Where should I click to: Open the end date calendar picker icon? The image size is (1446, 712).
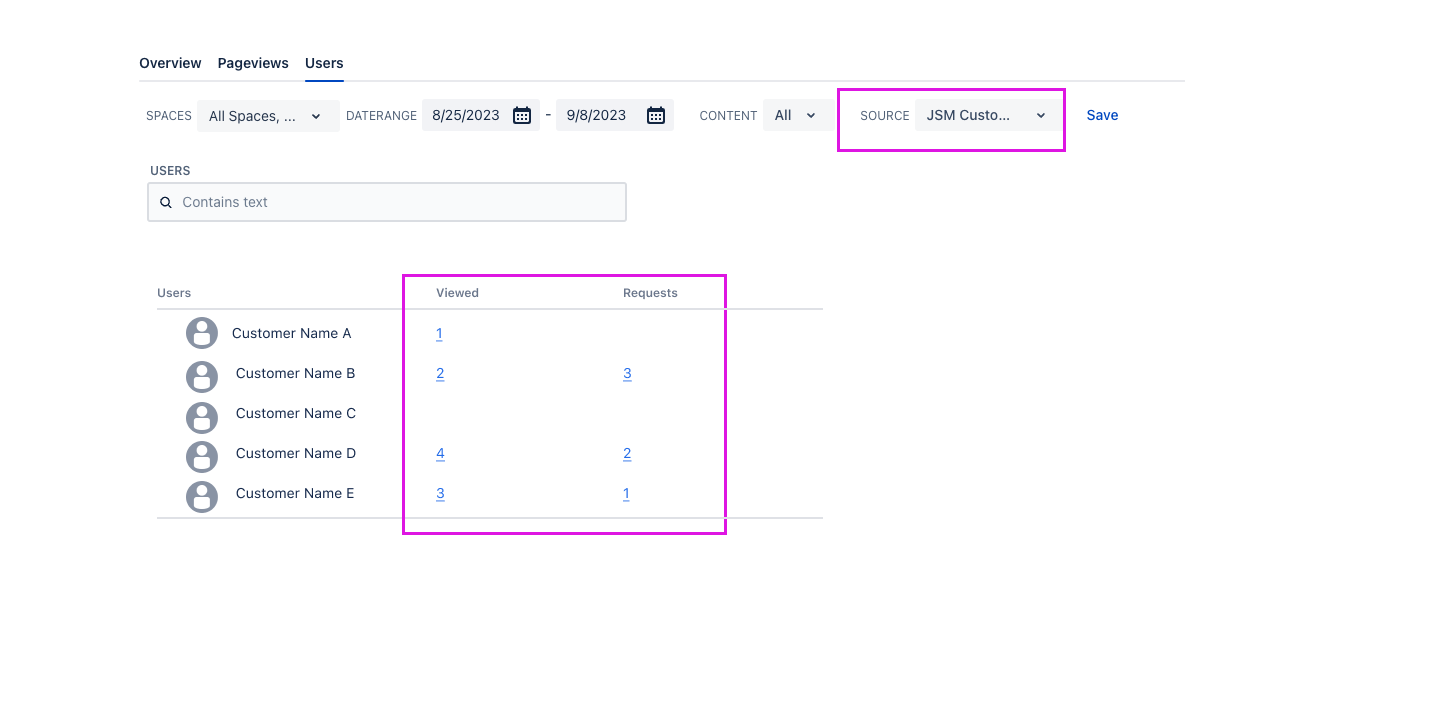656,116
